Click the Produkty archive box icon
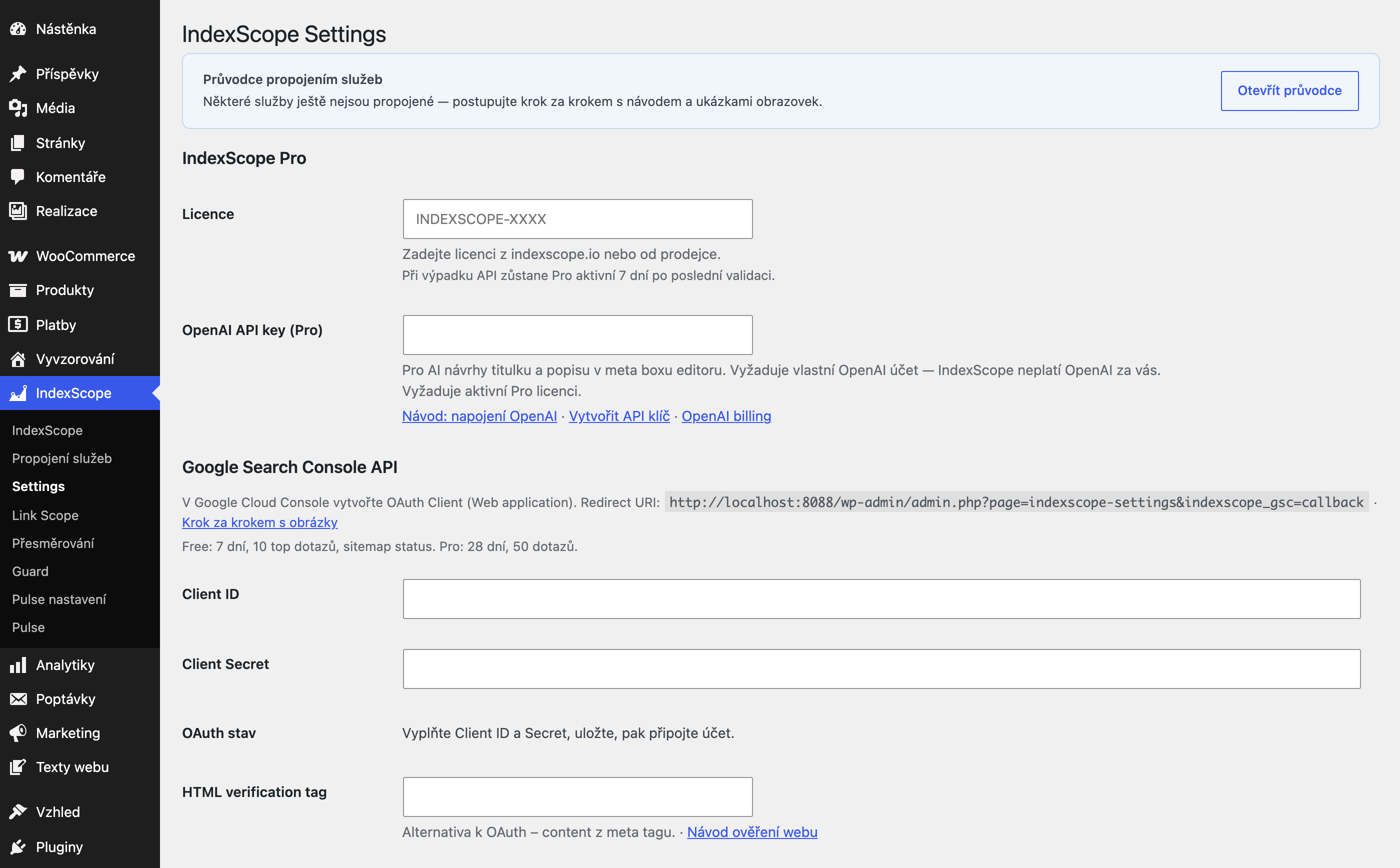 [x=18, y=290]
